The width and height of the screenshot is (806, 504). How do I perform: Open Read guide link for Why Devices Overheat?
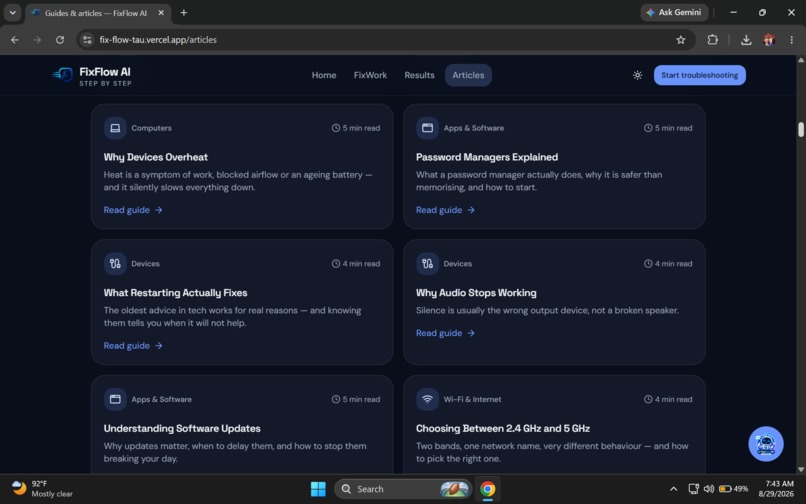(133, 210)
